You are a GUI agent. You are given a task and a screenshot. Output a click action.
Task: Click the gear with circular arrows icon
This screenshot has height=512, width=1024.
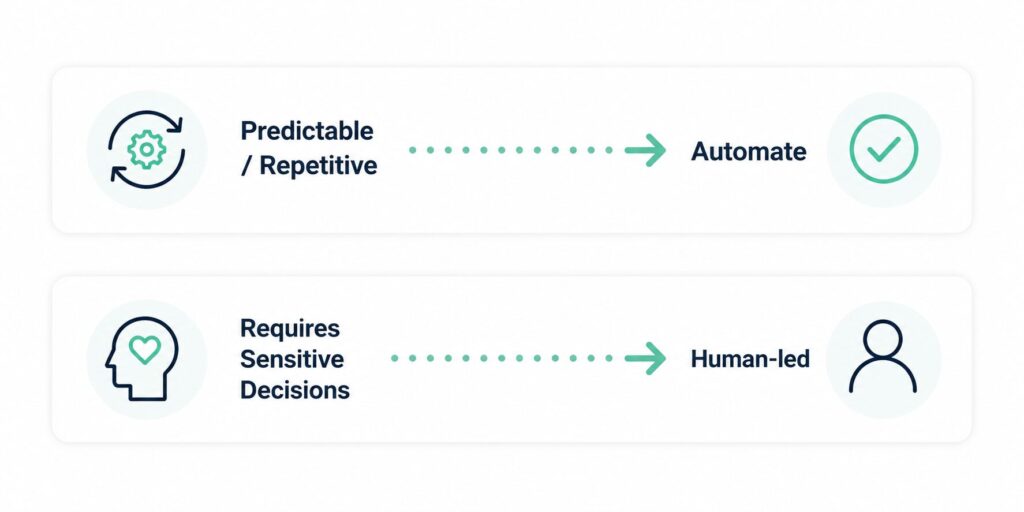click(147, 150)
